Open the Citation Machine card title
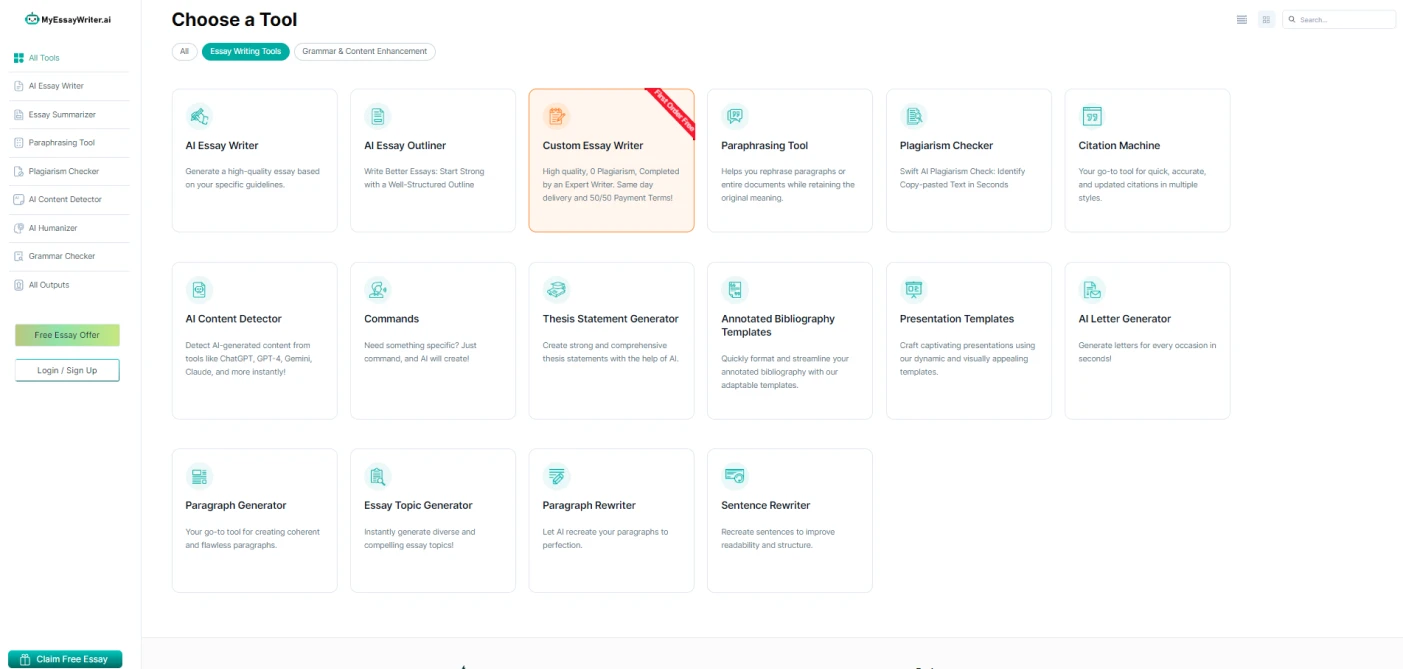Screen dimensions: 1403x669 point(1119,146)
